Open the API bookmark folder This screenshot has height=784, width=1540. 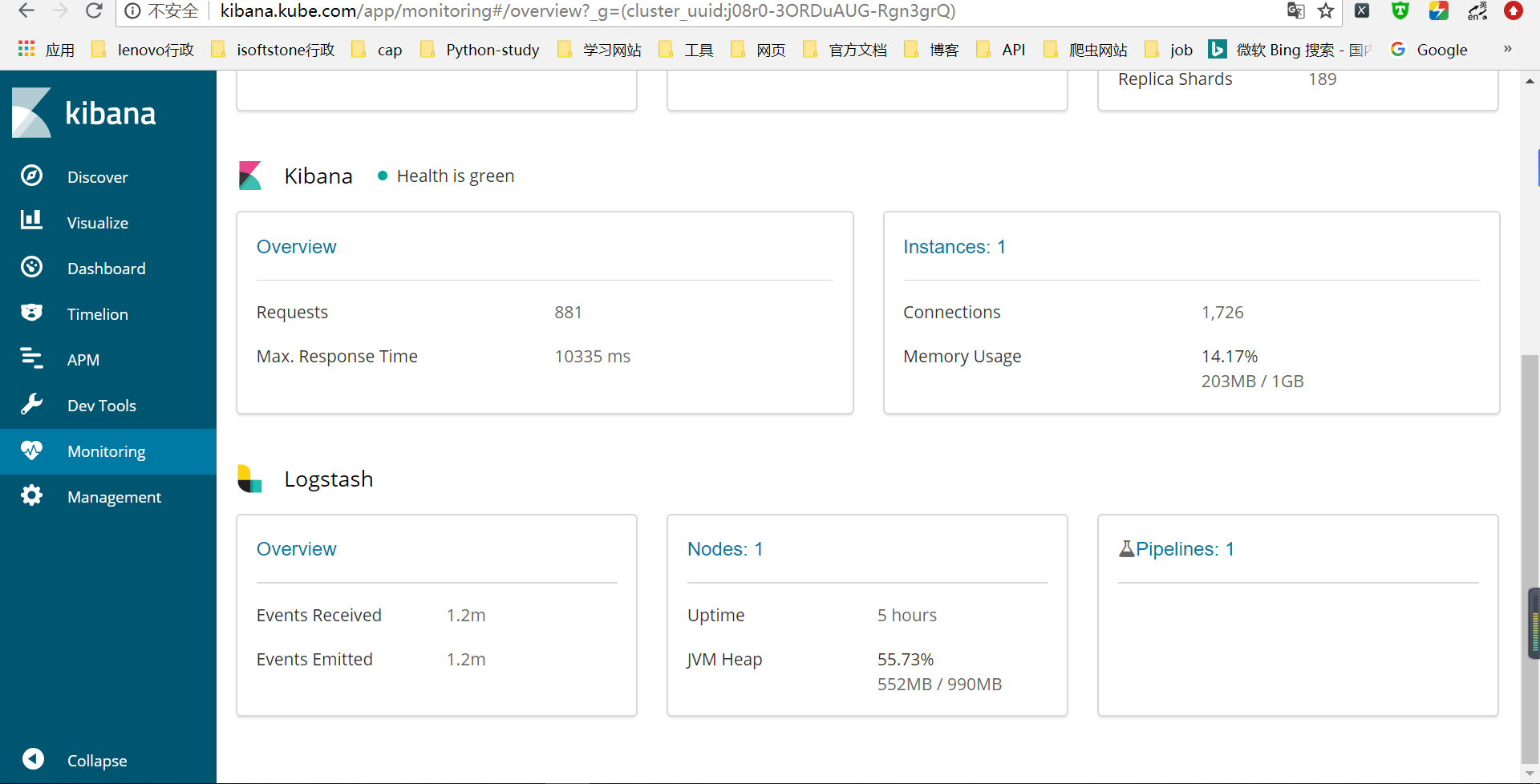click(x=1000, y=50)
